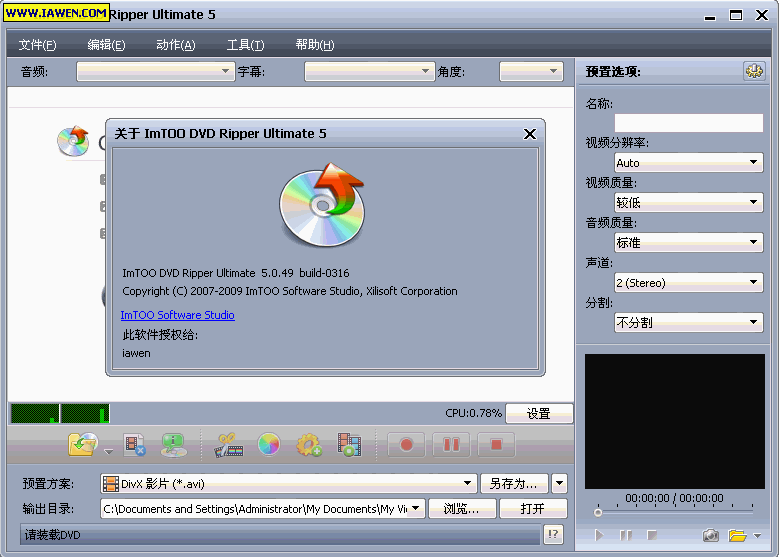Click the remove video file icon
The height and width of the screenshot is (557, 779).
[x=135, y=445]
